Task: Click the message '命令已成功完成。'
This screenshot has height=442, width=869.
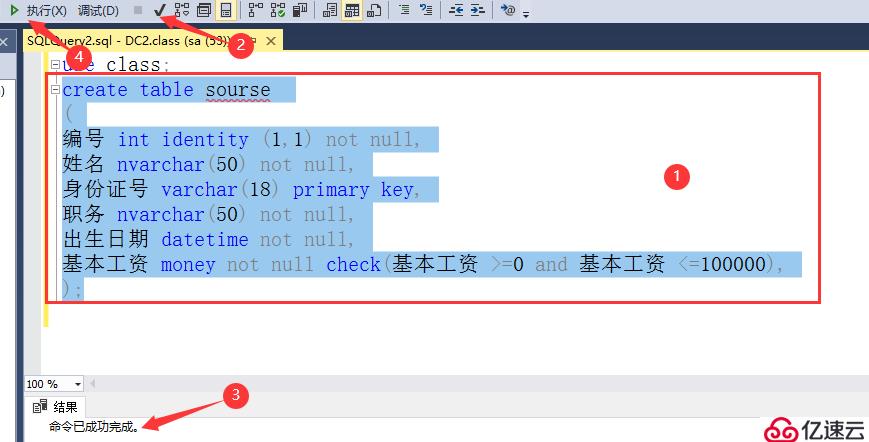Action: pos(94,426)
